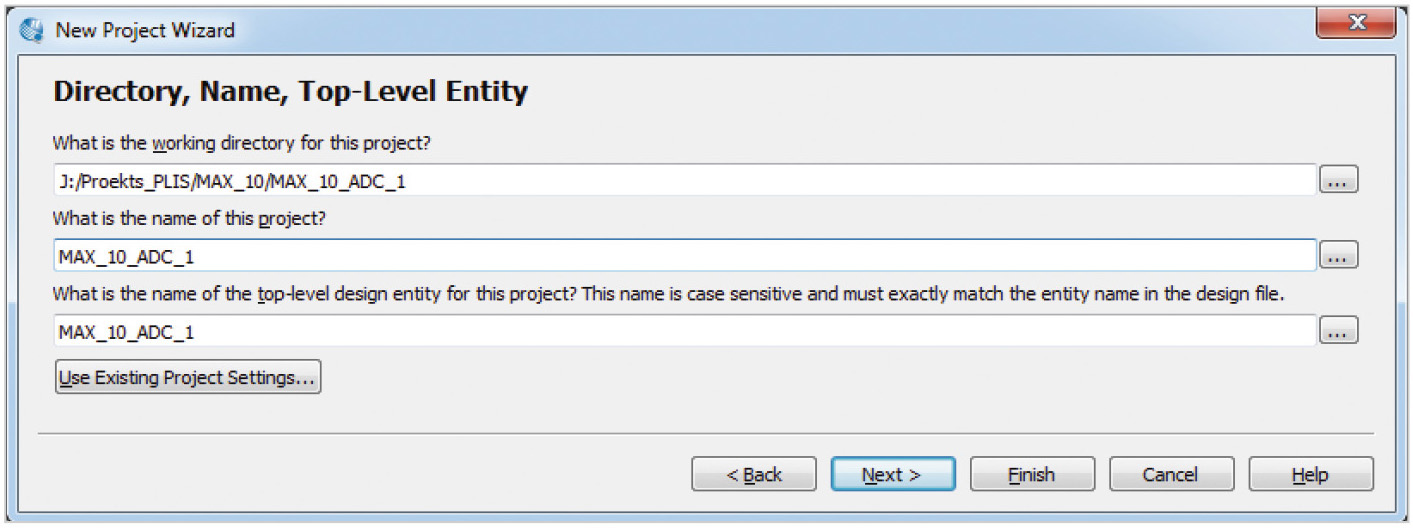Close the New Project Wizard window
This screenshot has height=528, width=1413.
[1355, 24]
